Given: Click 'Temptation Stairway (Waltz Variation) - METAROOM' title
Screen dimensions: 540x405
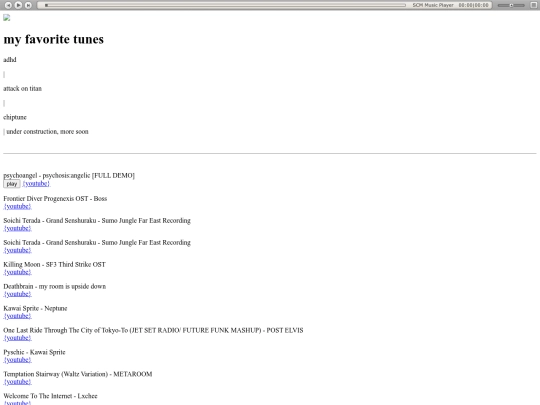Looking at the screenshot, I should [77, 374].
